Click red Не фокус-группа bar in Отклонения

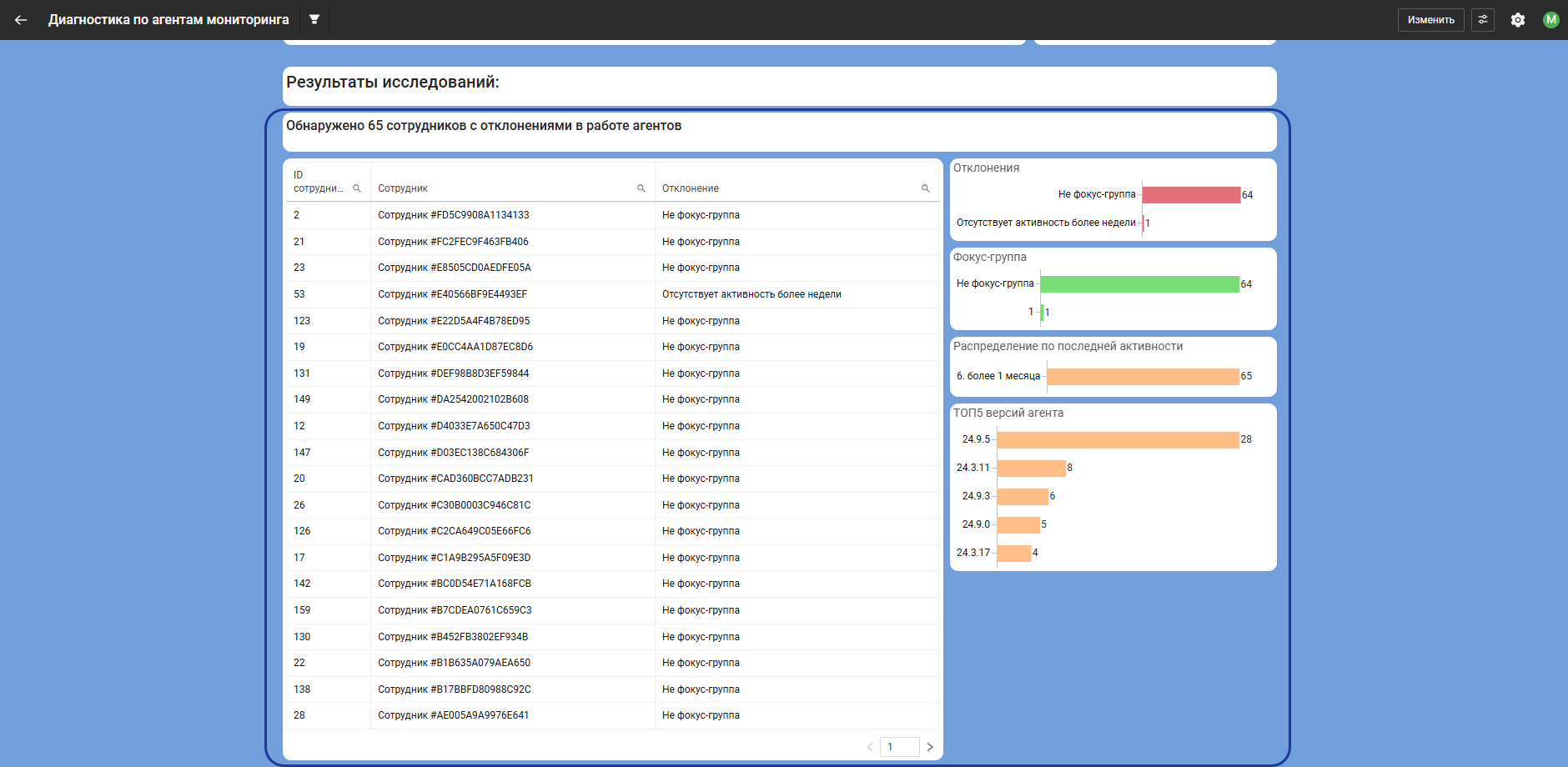1191,195
